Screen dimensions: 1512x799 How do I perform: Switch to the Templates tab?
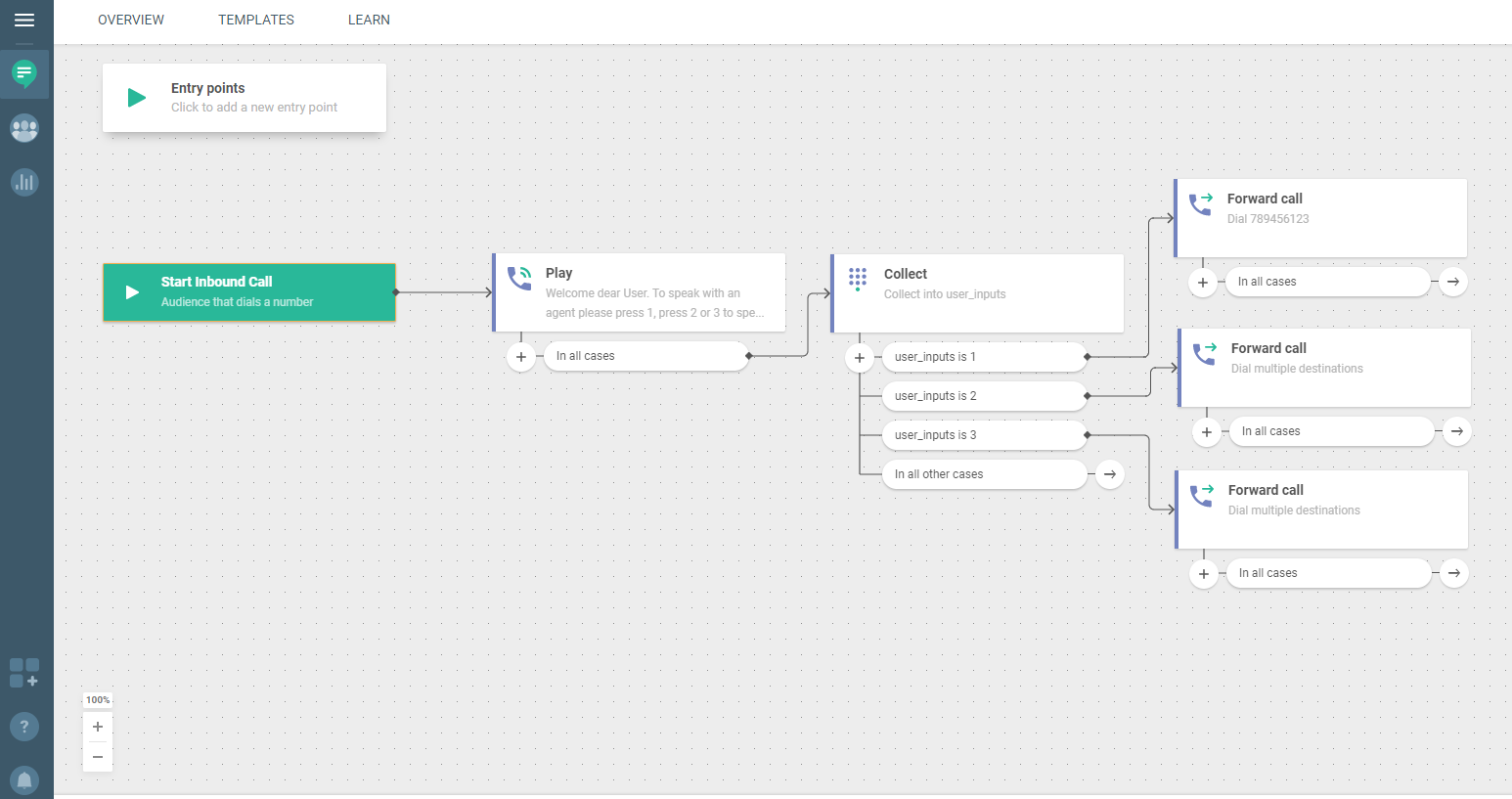tap(256, 20)
